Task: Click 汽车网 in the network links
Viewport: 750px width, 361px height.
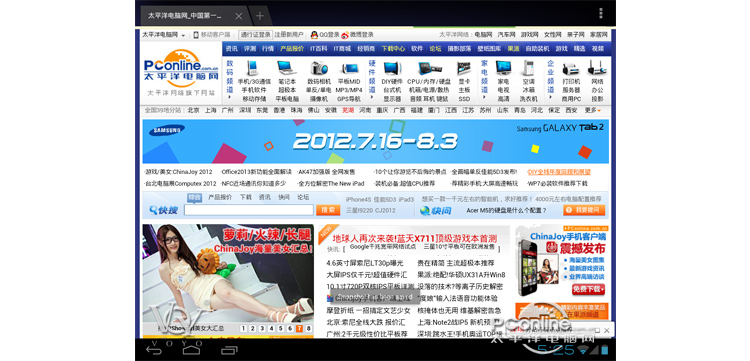Action: coord(506,35)
